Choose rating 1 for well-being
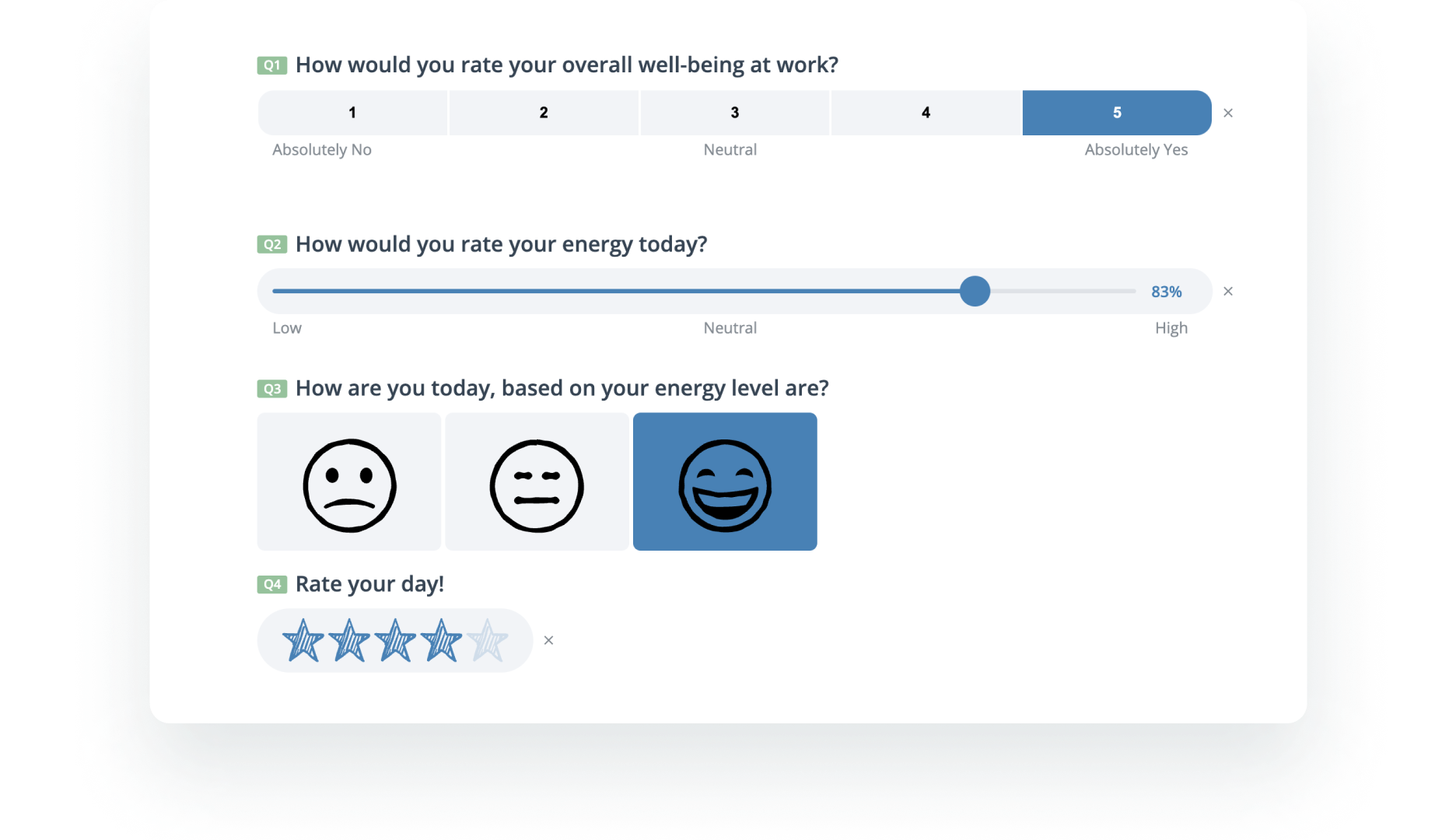 (x=352, y=113)
